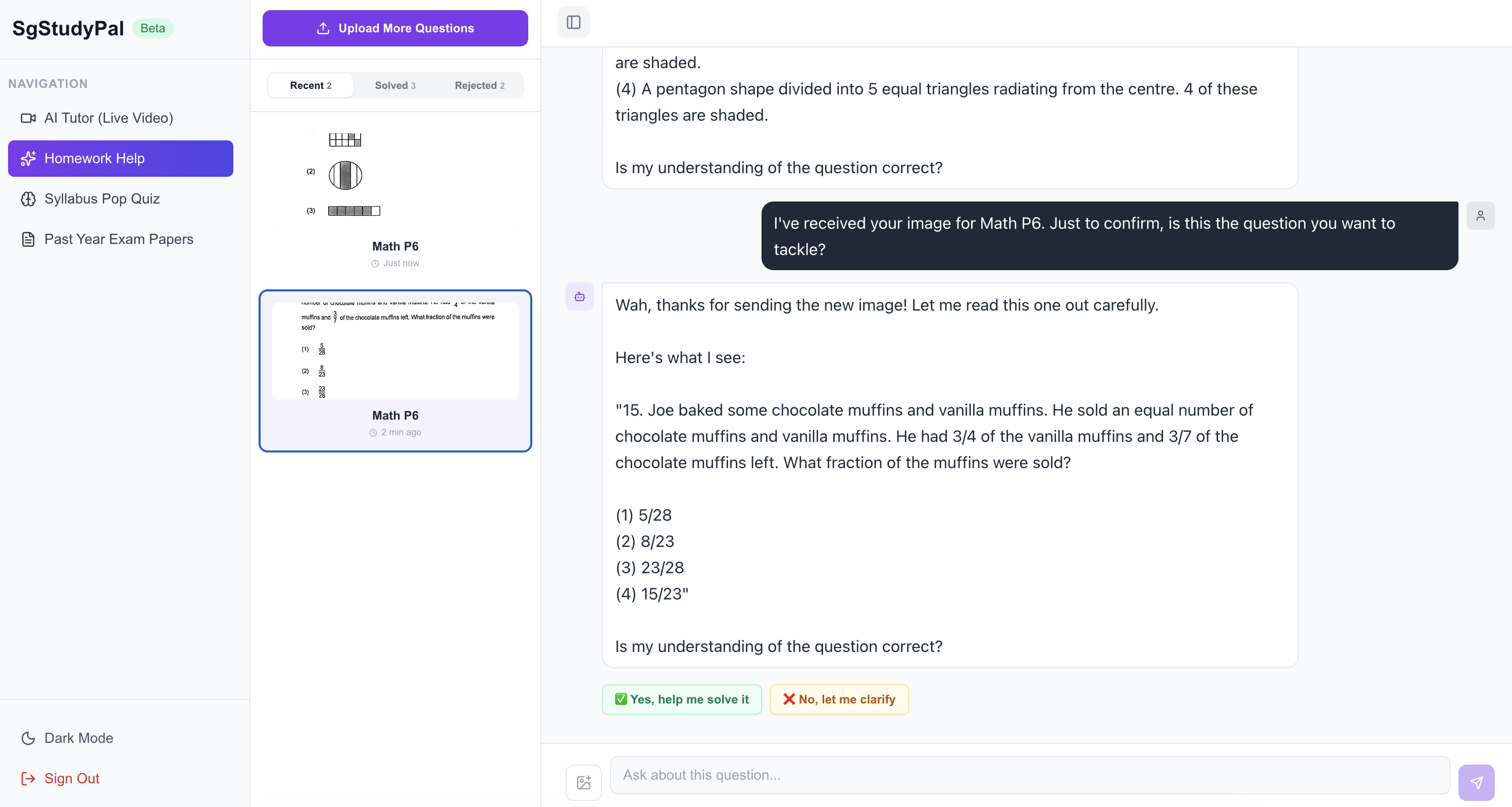Select the Homework Help navigation item

click(120, 159)
